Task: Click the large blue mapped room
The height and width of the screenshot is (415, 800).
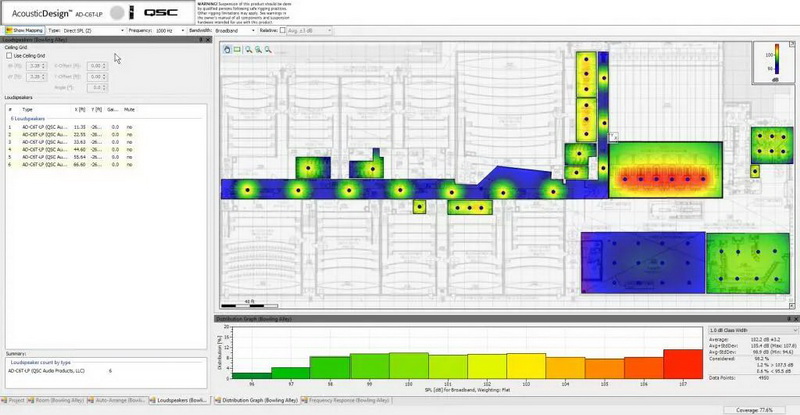Action: click(643, 262)
